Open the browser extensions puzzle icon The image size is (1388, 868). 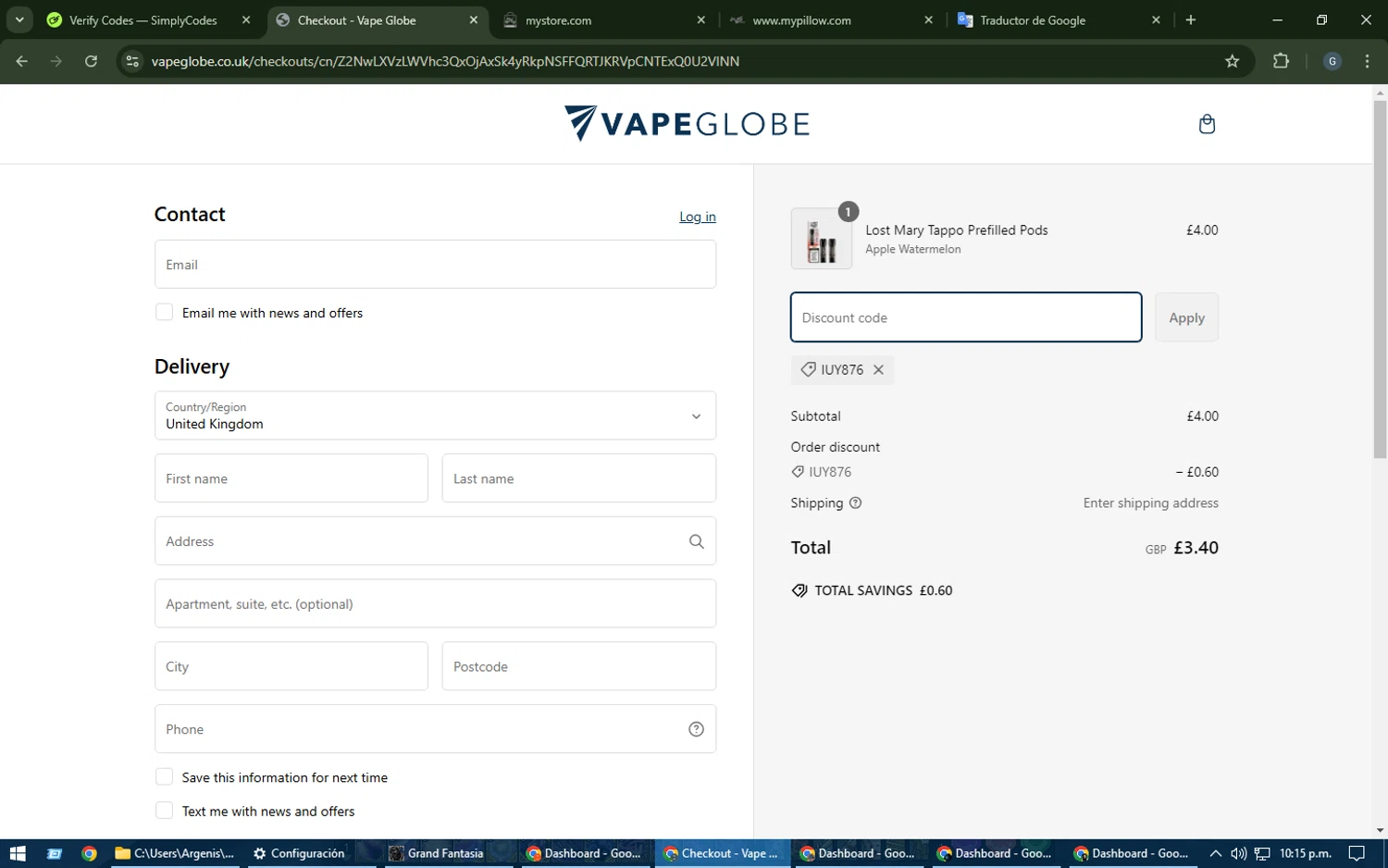pyautogui.click(x=1281, y=61)
